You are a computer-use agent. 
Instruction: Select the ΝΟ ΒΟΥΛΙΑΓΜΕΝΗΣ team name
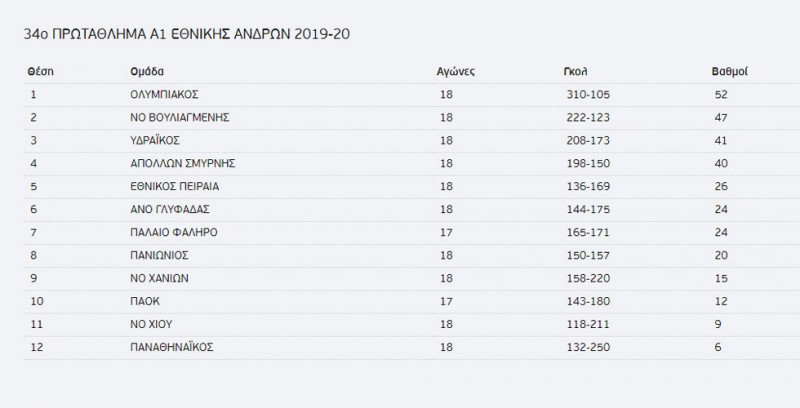coord(181,117)
